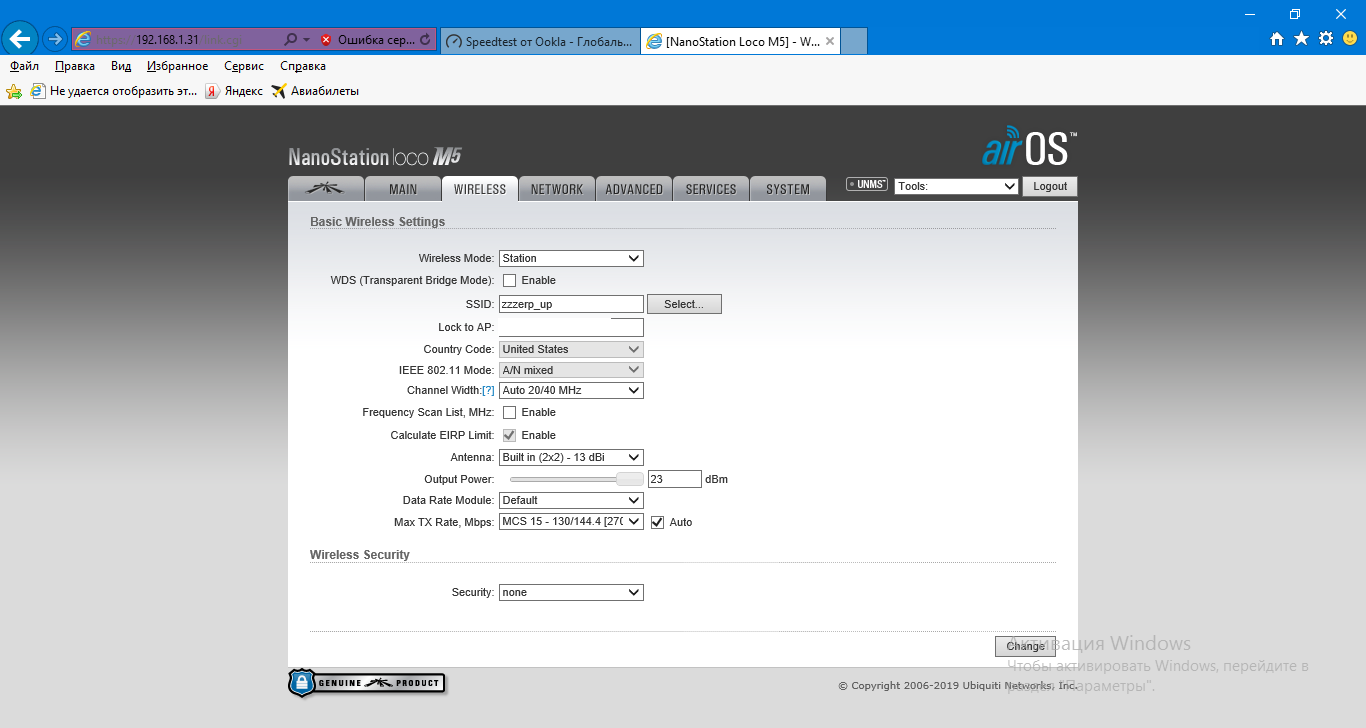Viewport: 1366px width, 728px height.
Task: Open the Security dropdown
Action: click(x=571, y=593)
